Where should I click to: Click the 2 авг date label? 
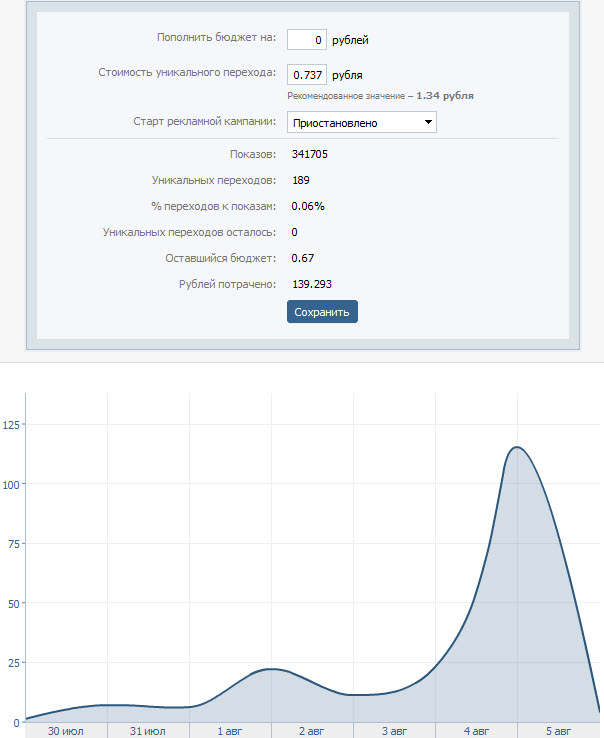tap(311, 731)
